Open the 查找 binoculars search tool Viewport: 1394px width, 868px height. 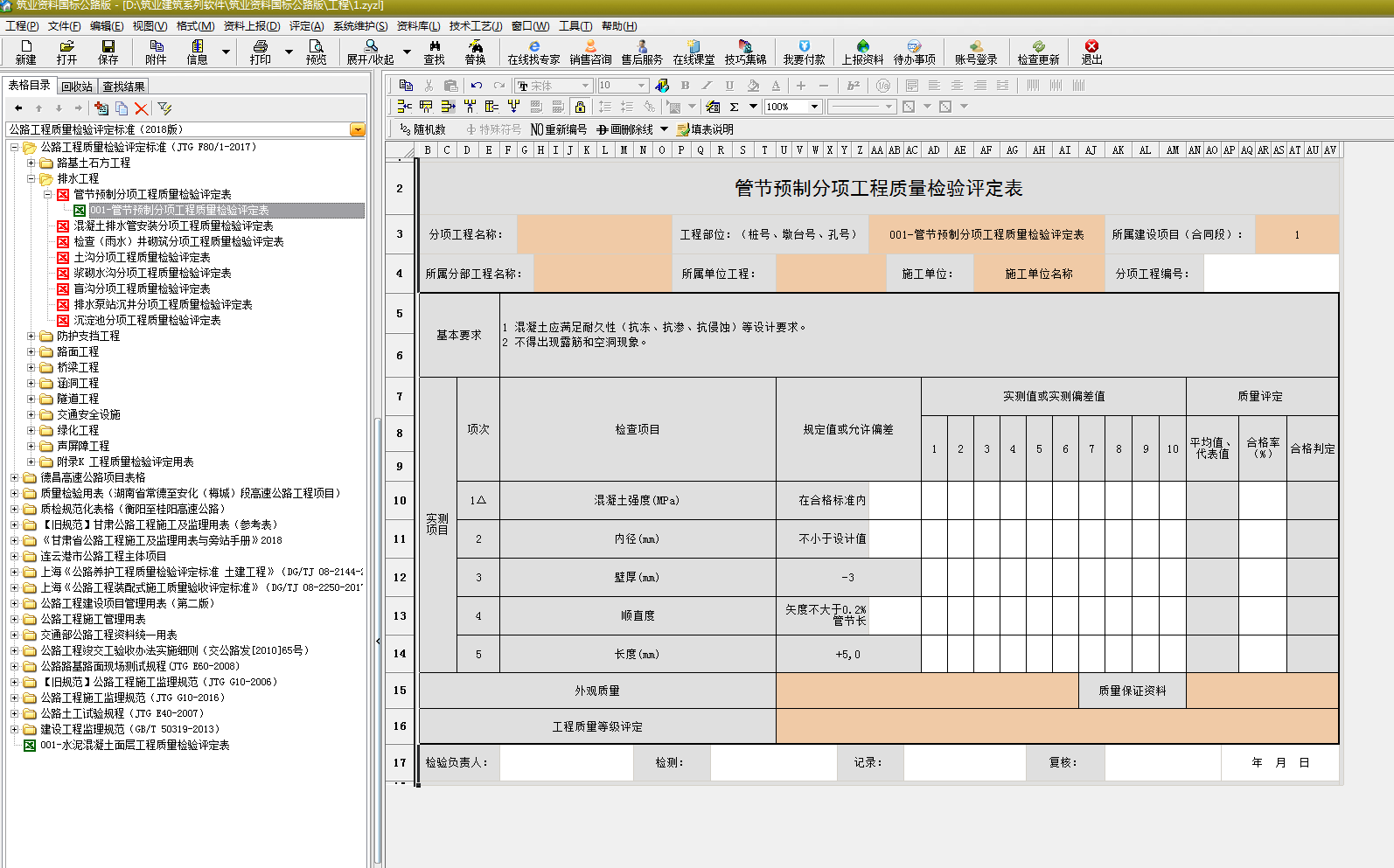click(435, 52)
